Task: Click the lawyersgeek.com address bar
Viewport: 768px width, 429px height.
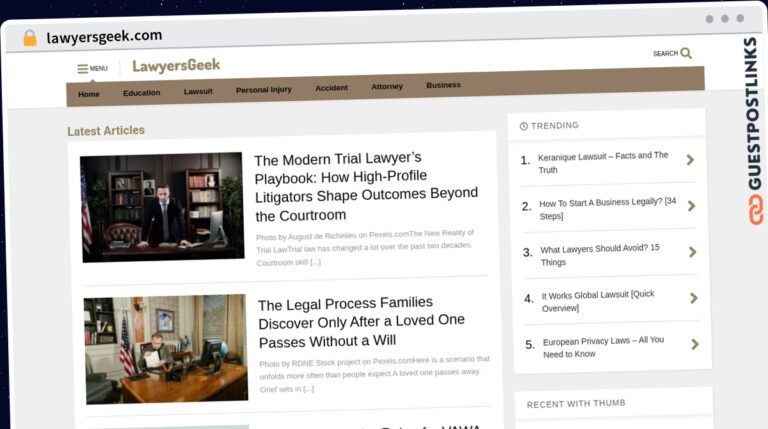Action: pyautogui.click(x=104, y=37)
